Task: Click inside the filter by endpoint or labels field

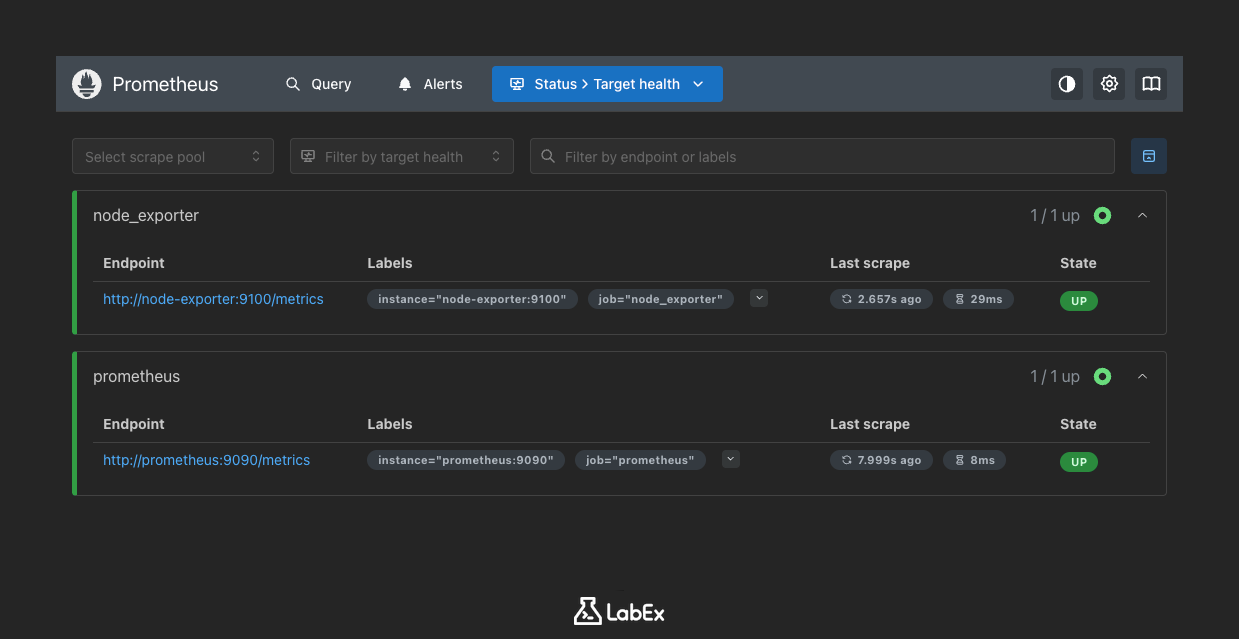Action: [x=800, y=156]
